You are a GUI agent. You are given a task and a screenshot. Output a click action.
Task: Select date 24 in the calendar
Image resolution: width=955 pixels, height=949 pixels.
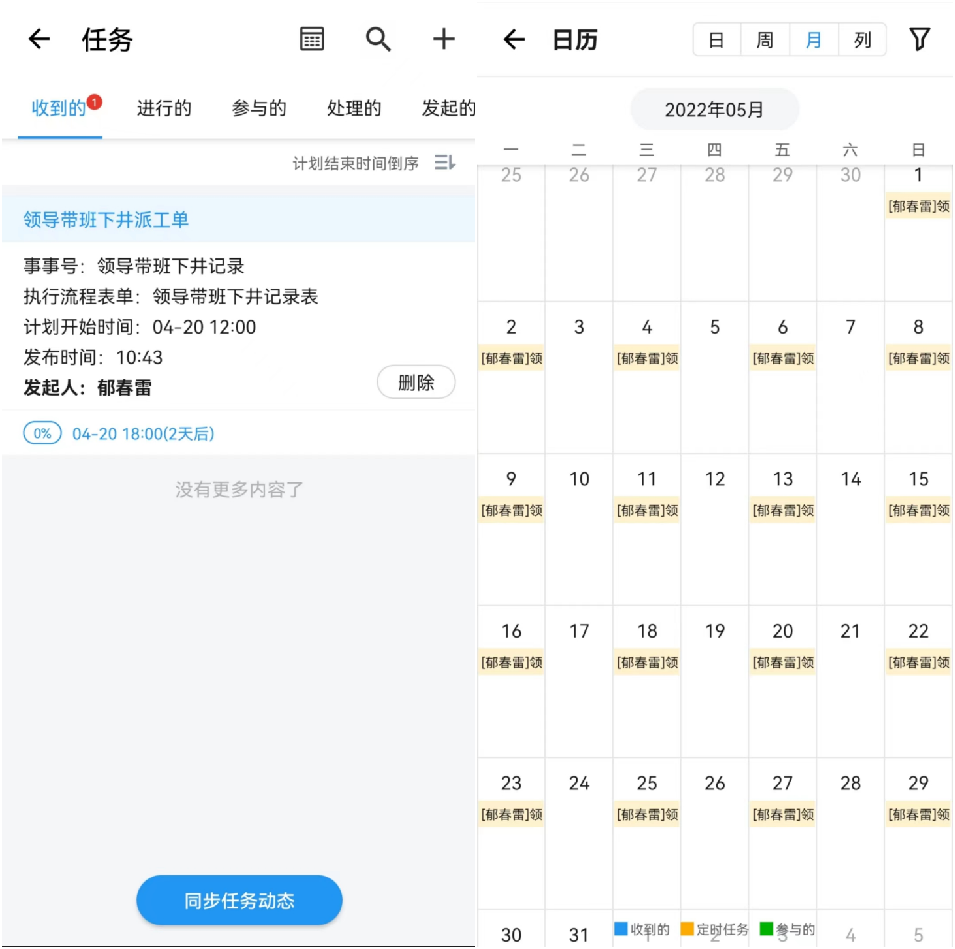(579, 783)
